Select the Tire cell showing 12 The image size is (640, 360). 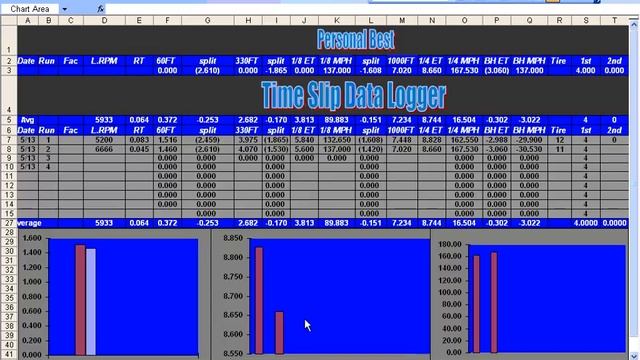pyautogui.click(x=559, y=140)
